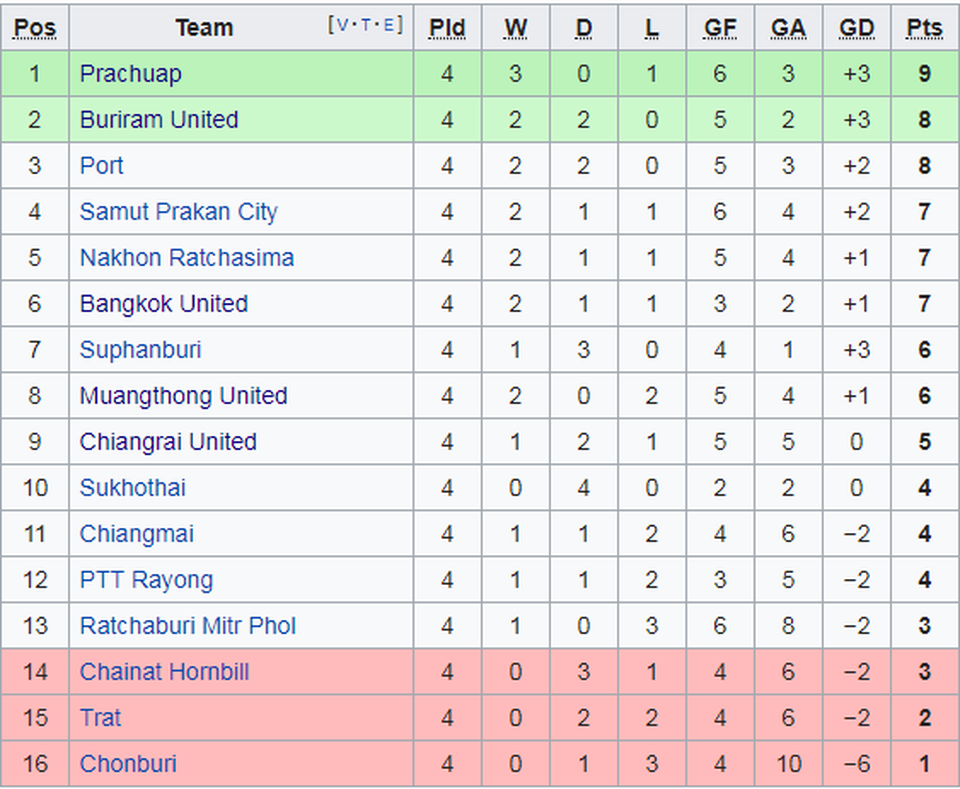The width and height of the screenshot is (960, 789).
Task: Open Nakhon Ratchasima team link
Action: (186, 258)
